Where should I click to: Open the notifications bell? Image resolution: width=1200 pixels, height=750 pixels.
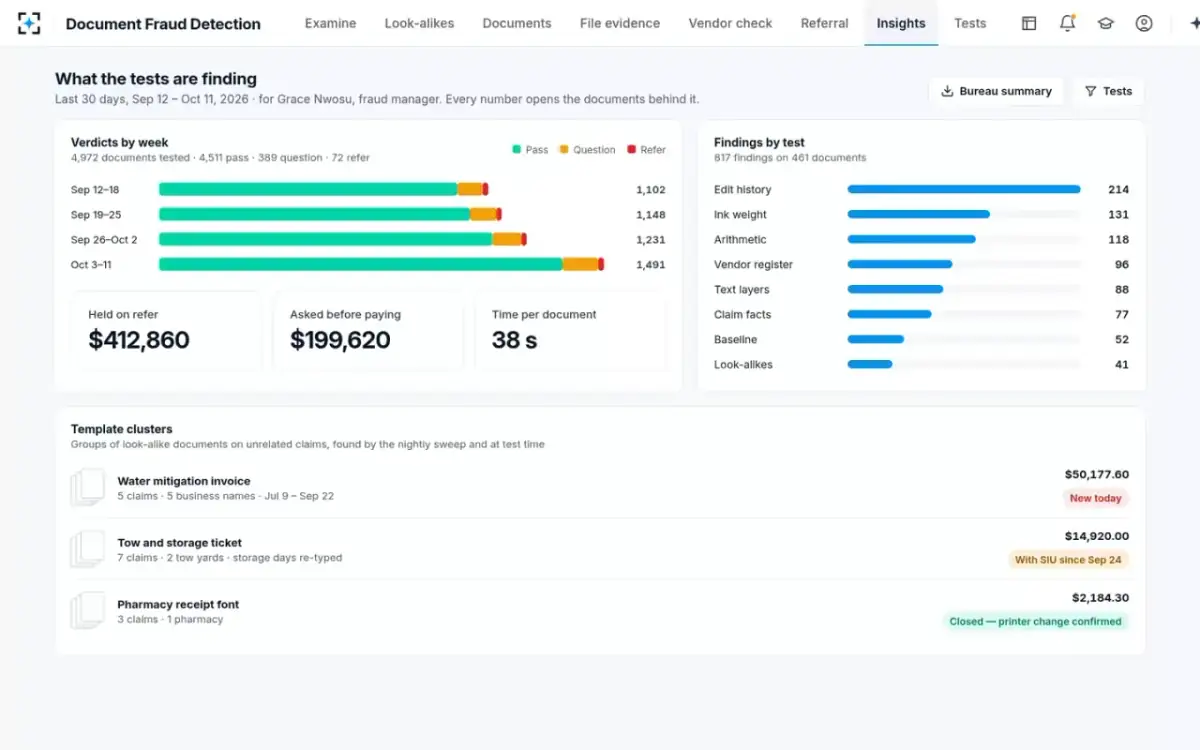(x=1067, y=23)
